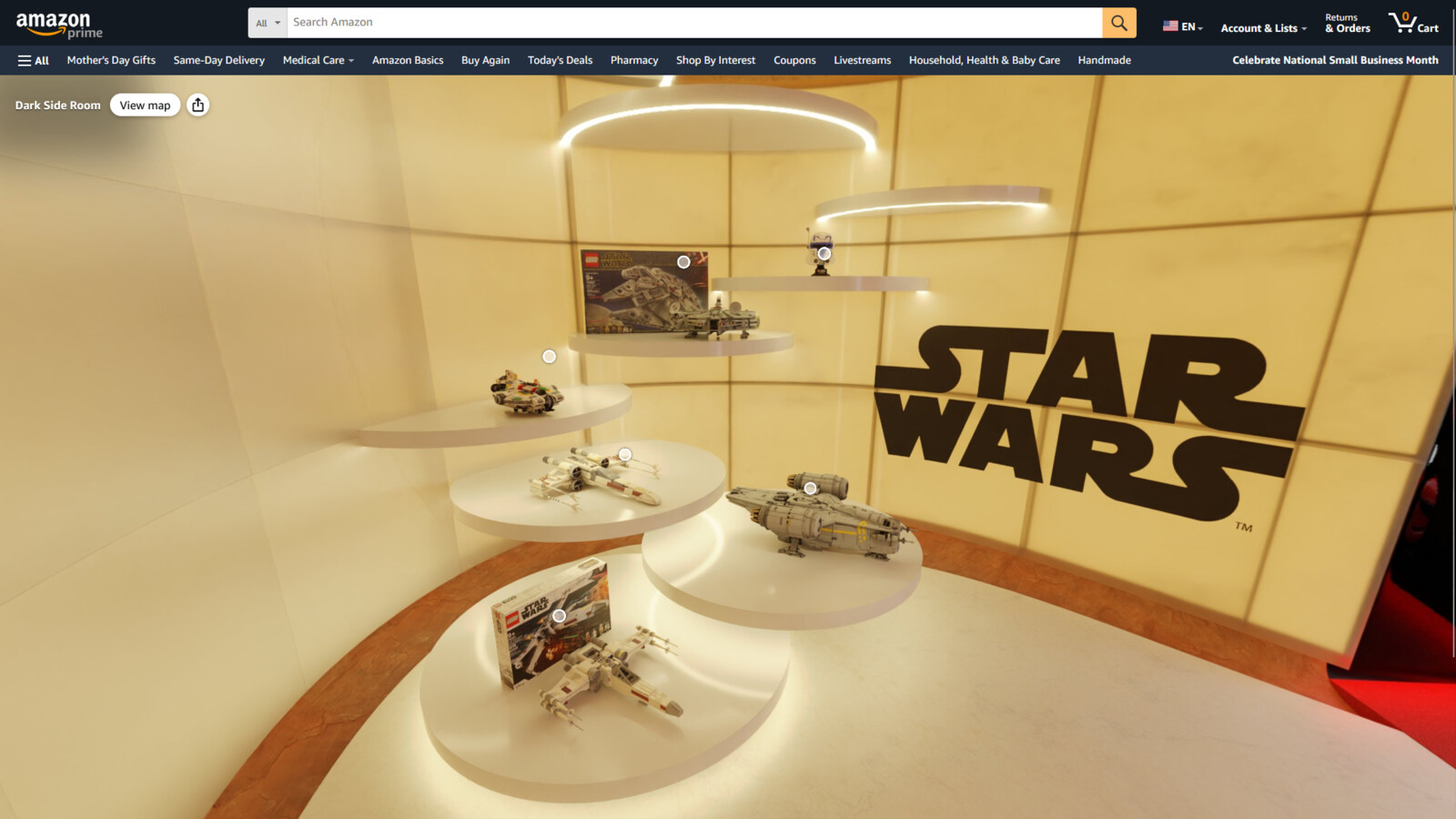Select hotspot on Millennium Falcon box

click(683, 261)
